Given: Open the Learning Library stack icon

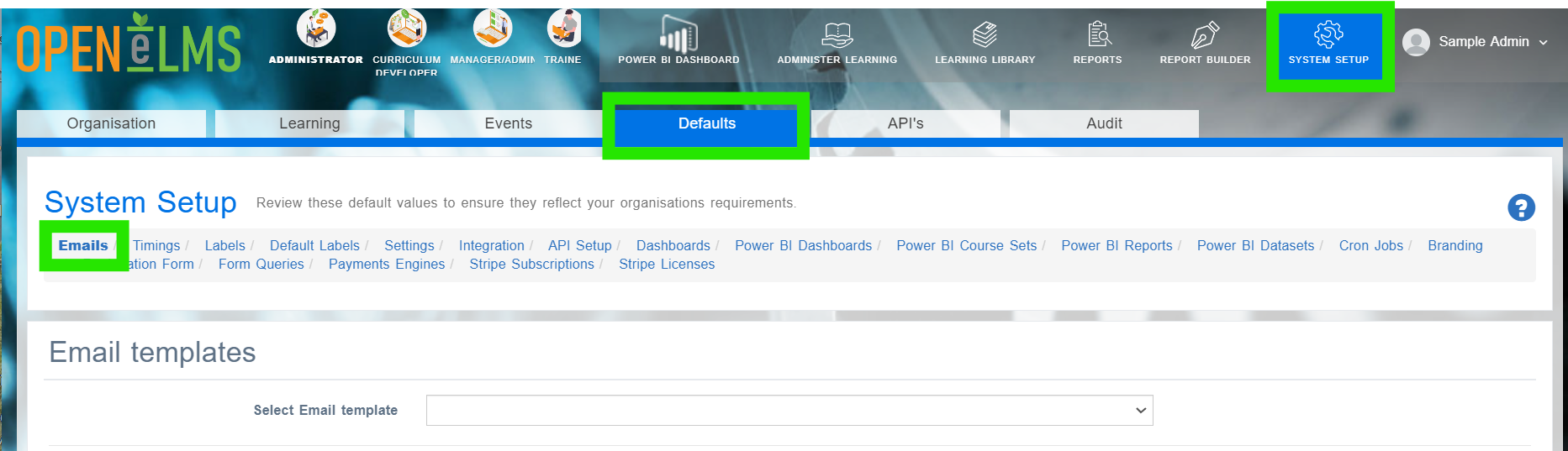Looking at the screenshot, I should point(985,34).
